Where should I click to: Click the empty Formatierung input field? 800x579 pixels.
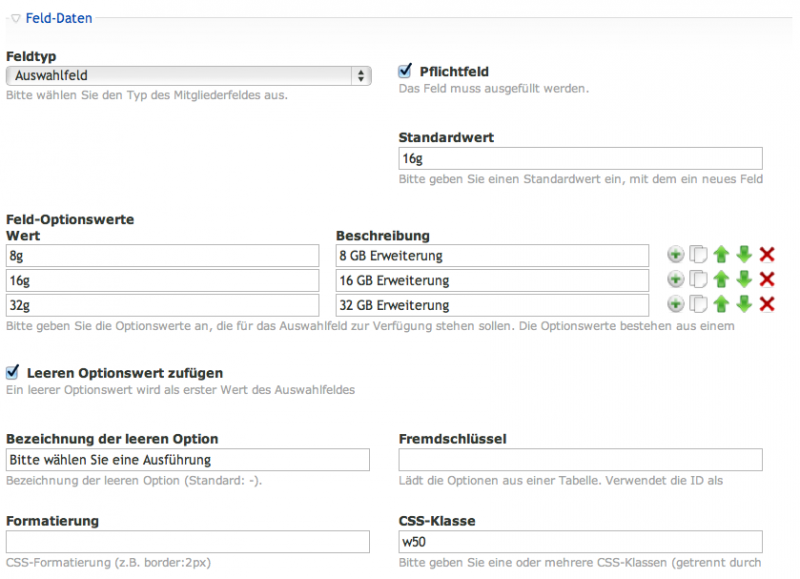188,541
